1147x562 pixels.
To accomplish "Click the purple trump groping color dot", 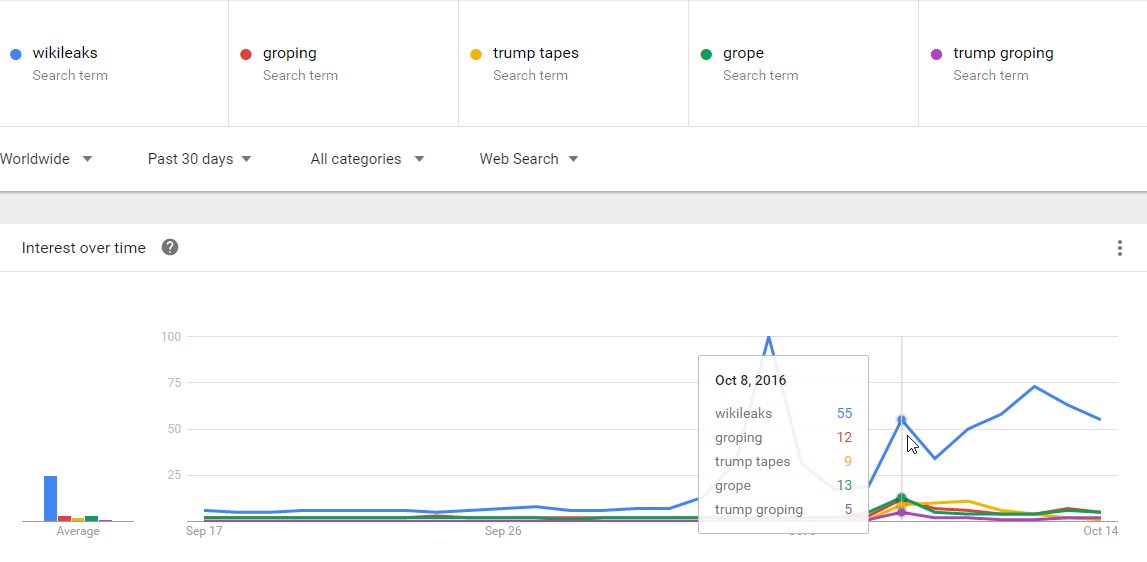I will [x=936, y=54].
